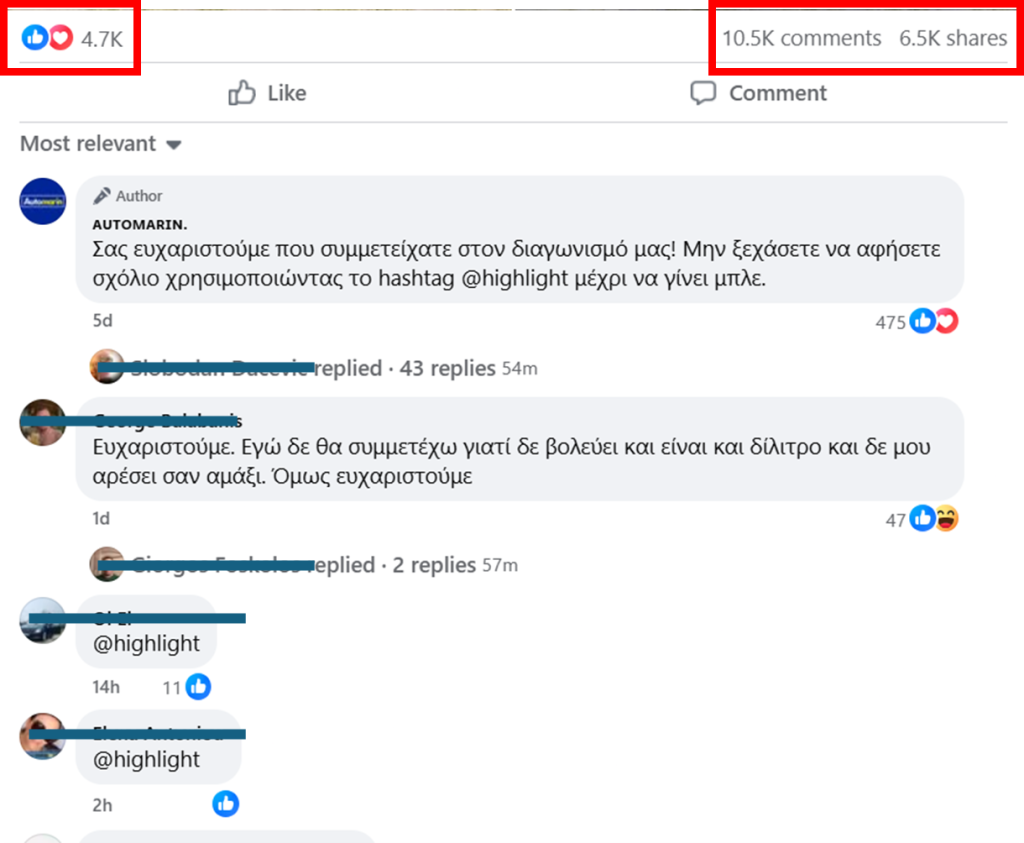Click the Comment button label
This screenshot has height=843, width=1024.
[x=778, y=93]
